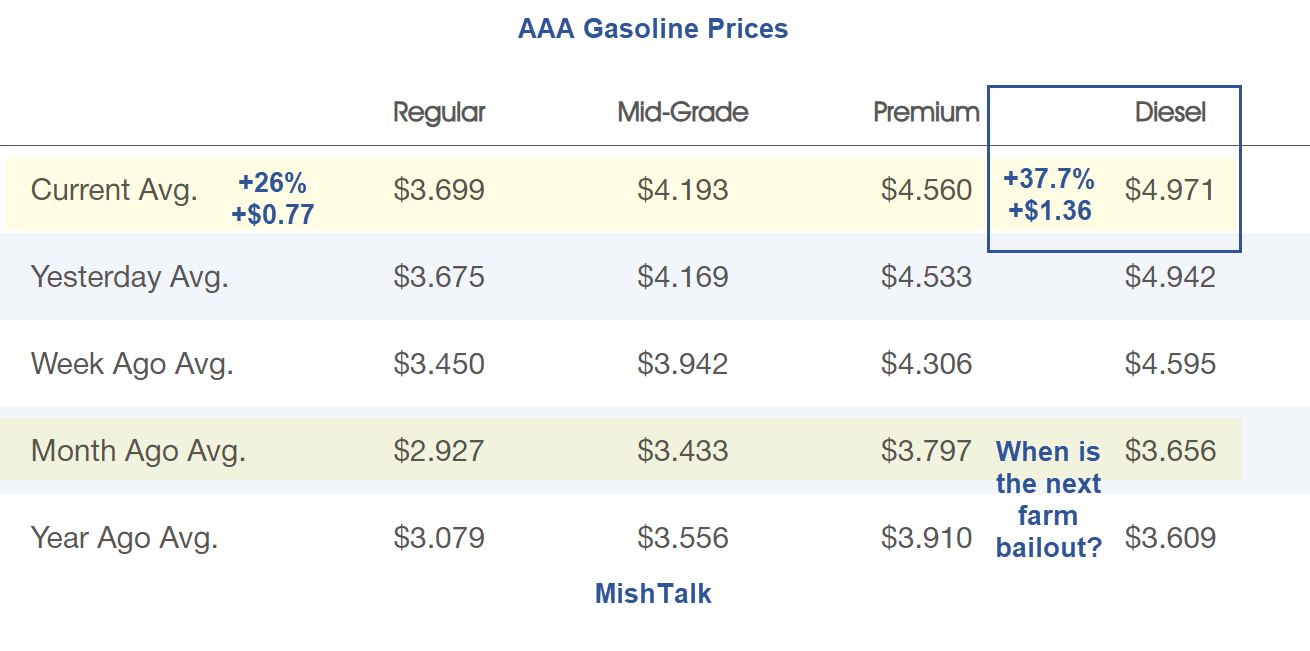Image resolution: width=1310 pixels, height=651 pixels.
Task: Click the MishTalk source label
Action: pos(653,594)
